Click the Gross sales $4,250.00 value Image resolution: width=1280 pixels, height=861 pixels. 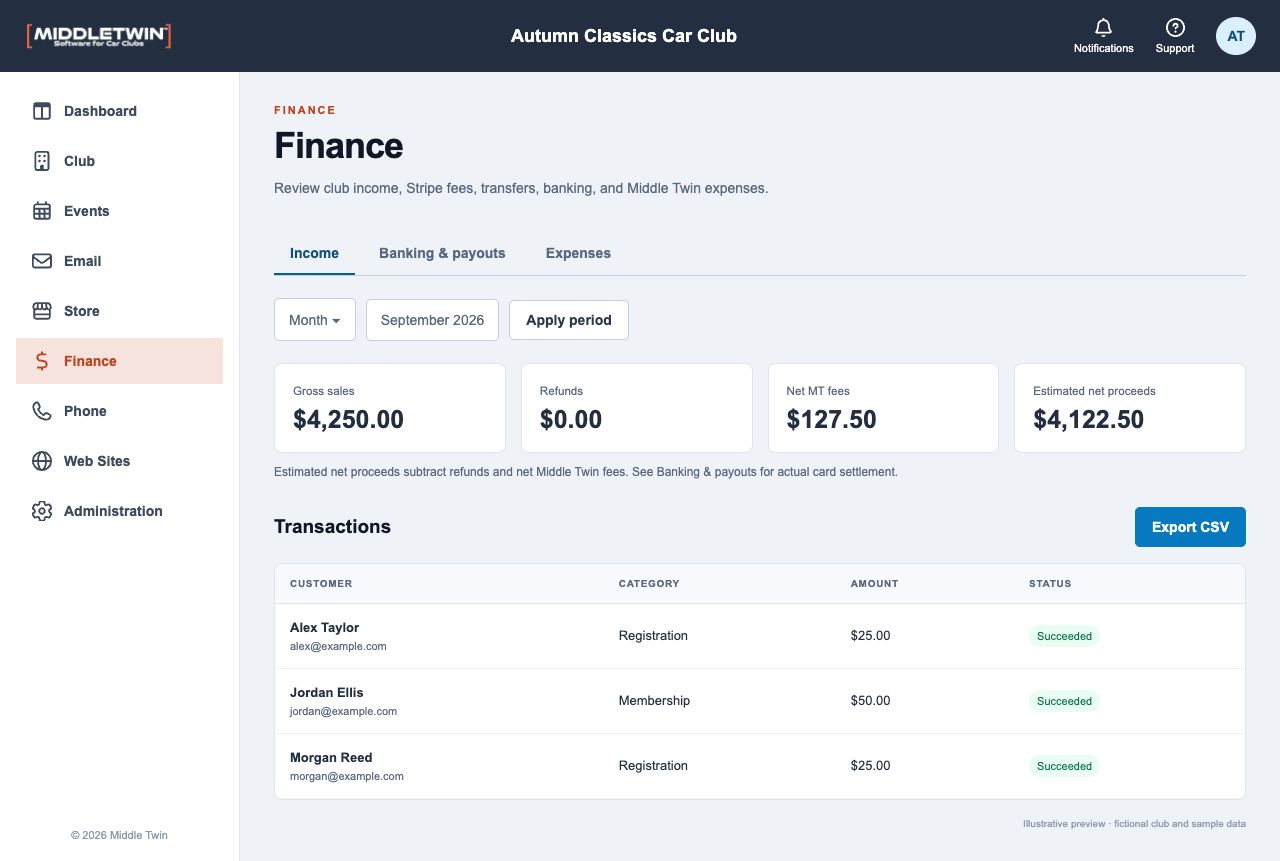pos(348,420)
